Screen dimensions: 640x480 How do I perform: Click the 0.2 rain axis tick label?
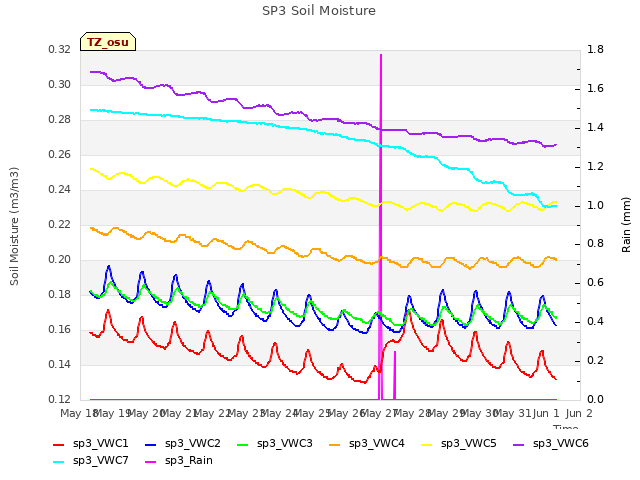(595, 360)
